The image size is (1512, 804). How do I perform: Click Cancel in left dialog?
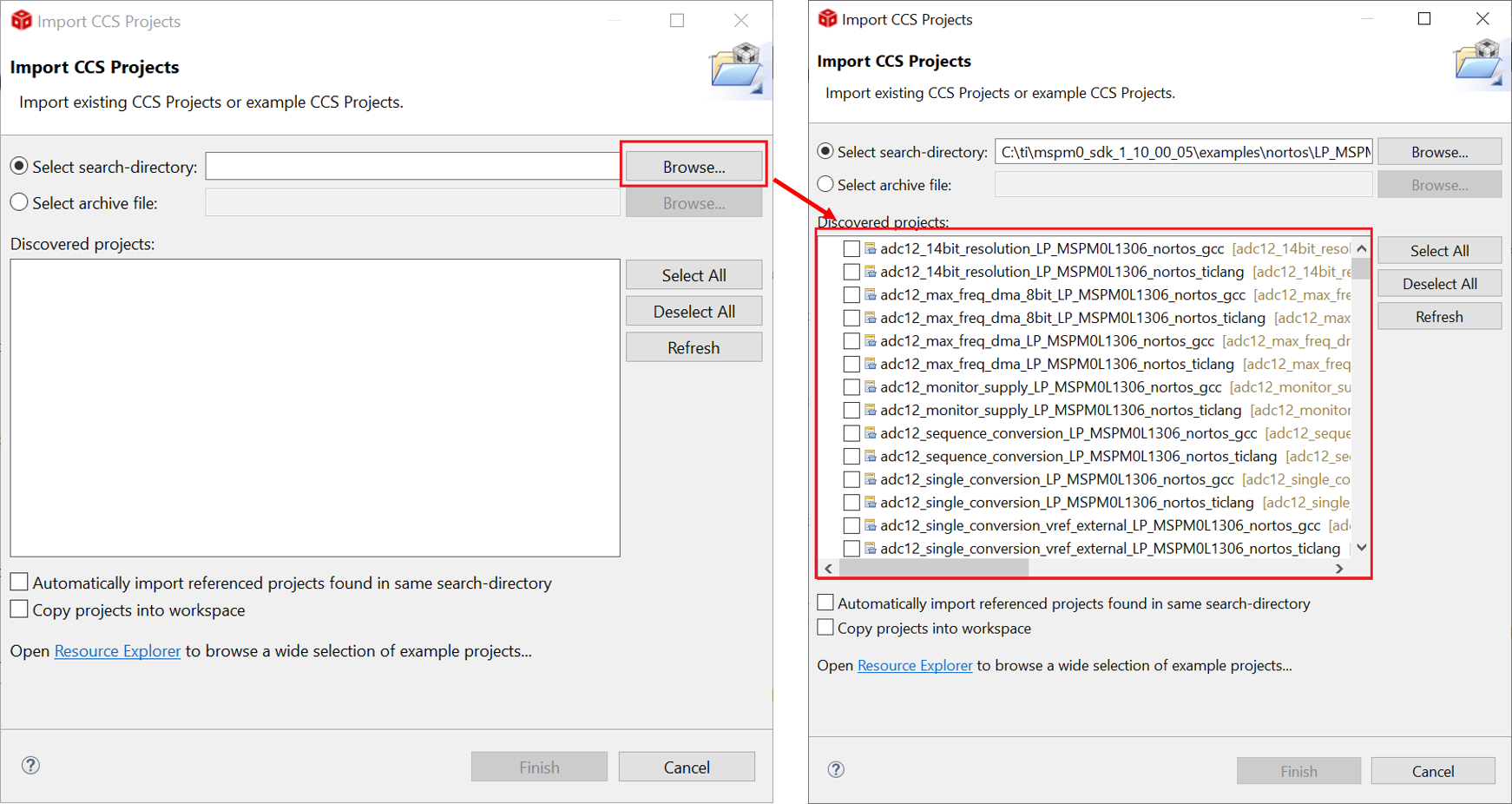(x=687, y=768)
